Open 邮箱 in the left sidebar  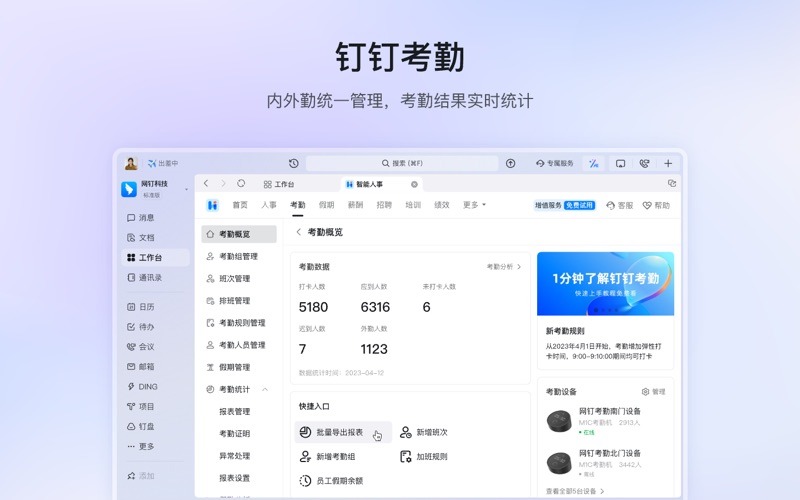coord(140,366)
